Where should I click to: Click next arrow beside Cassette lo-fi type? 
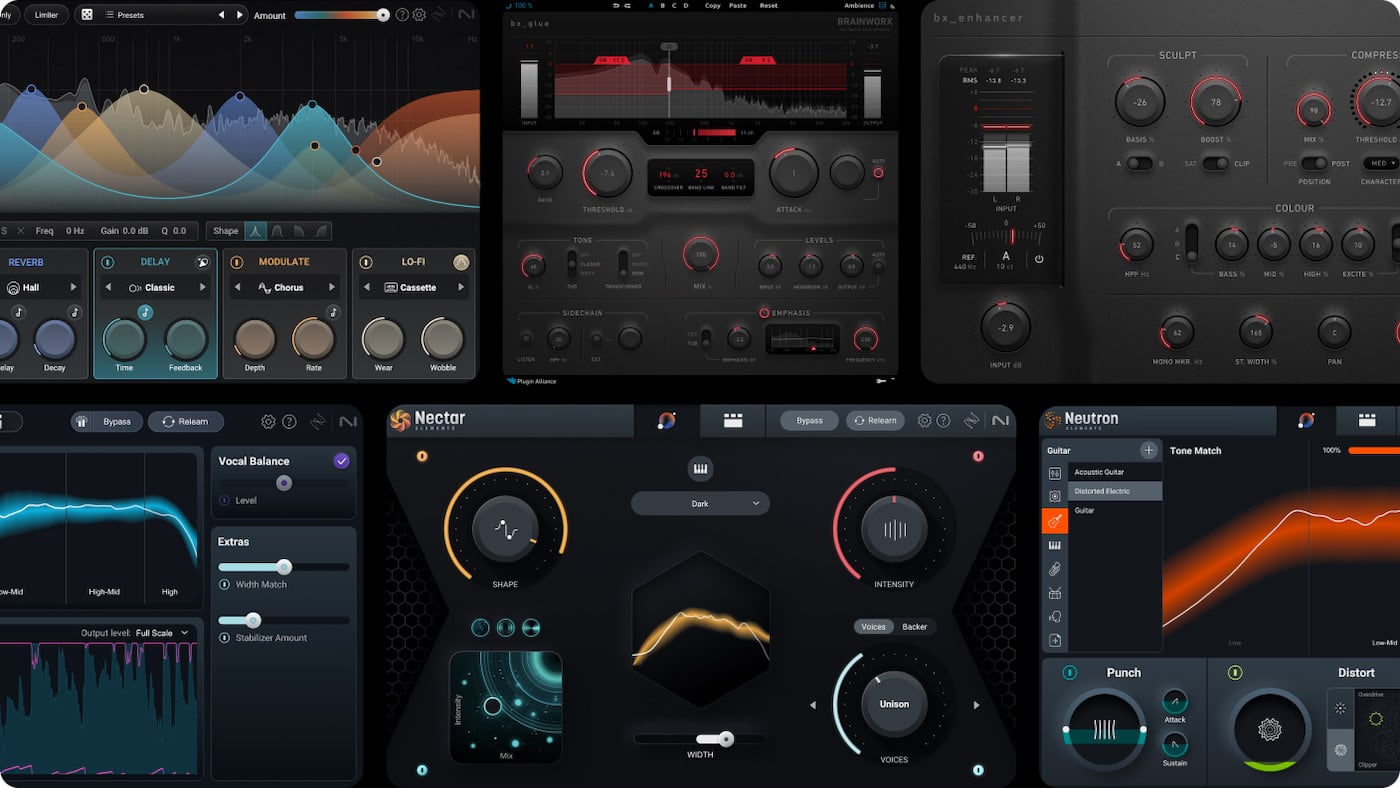click(x=461, y=287)
